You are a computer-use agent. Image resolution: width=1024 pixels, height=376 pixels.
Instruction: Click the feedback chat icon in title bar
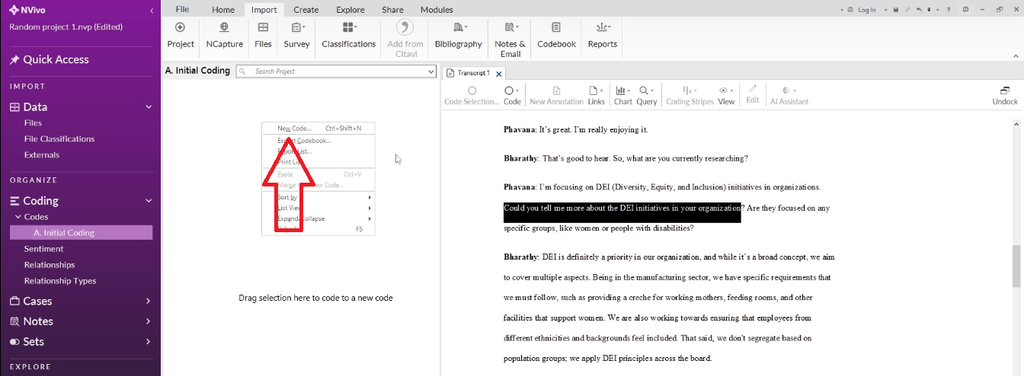[966, 10]
